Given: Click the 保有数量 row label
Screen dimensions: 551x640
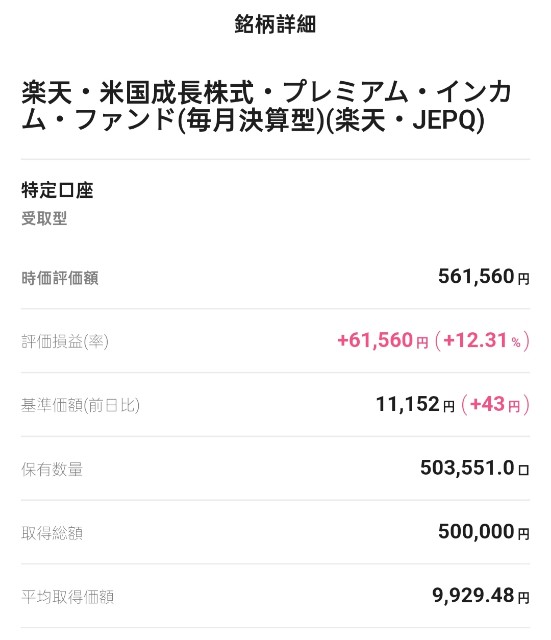Looking at the screenshot, I should click(52, 469).
